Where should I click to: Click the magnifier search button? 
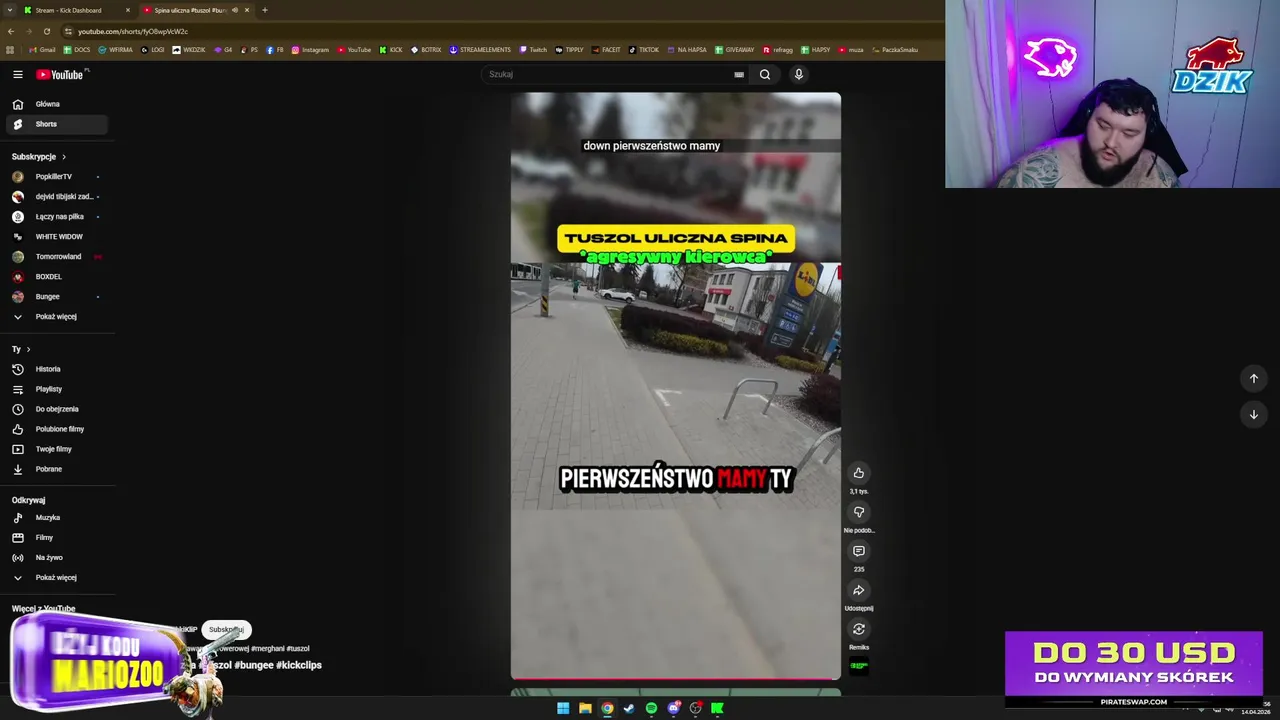click(765, 74)
